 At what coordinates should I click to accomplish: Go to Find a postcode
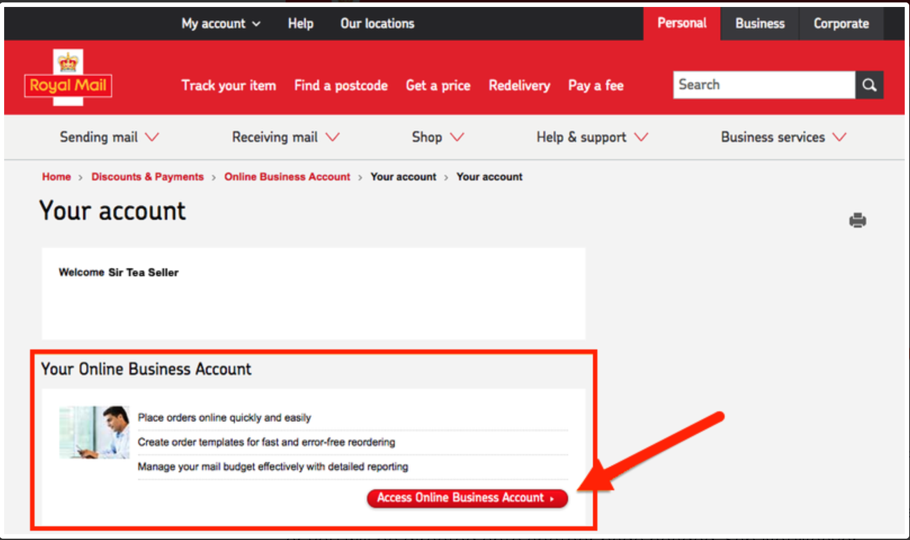click(x=341, y=85)
